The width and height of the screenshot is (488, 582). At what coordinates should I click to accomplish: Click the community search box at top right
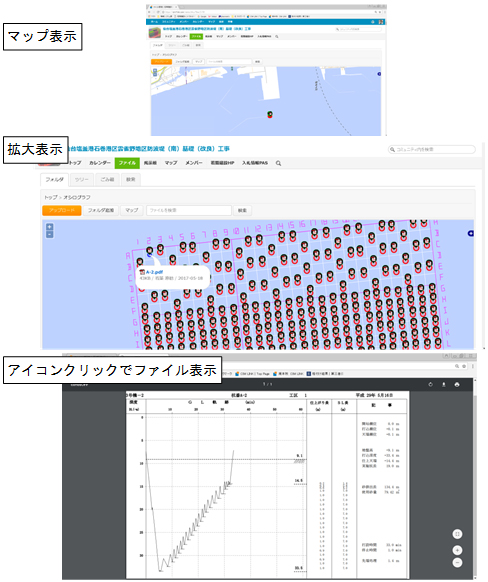(432, 149)
